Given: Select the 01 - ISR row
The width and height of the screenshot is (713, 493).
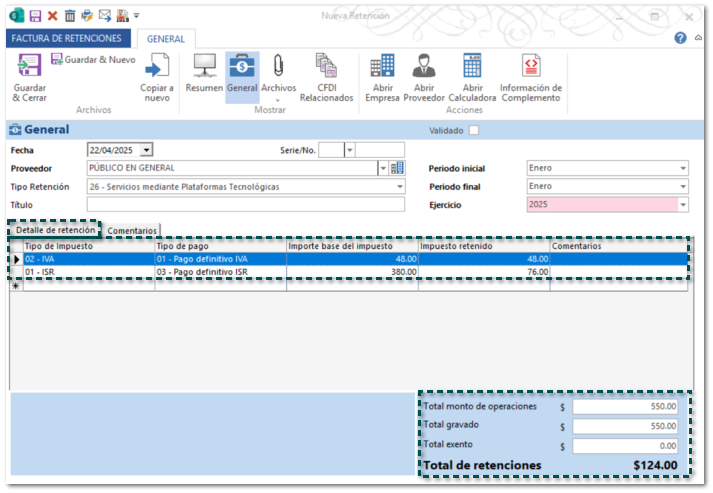Looking at the screenshot, I should click(88, 271).
